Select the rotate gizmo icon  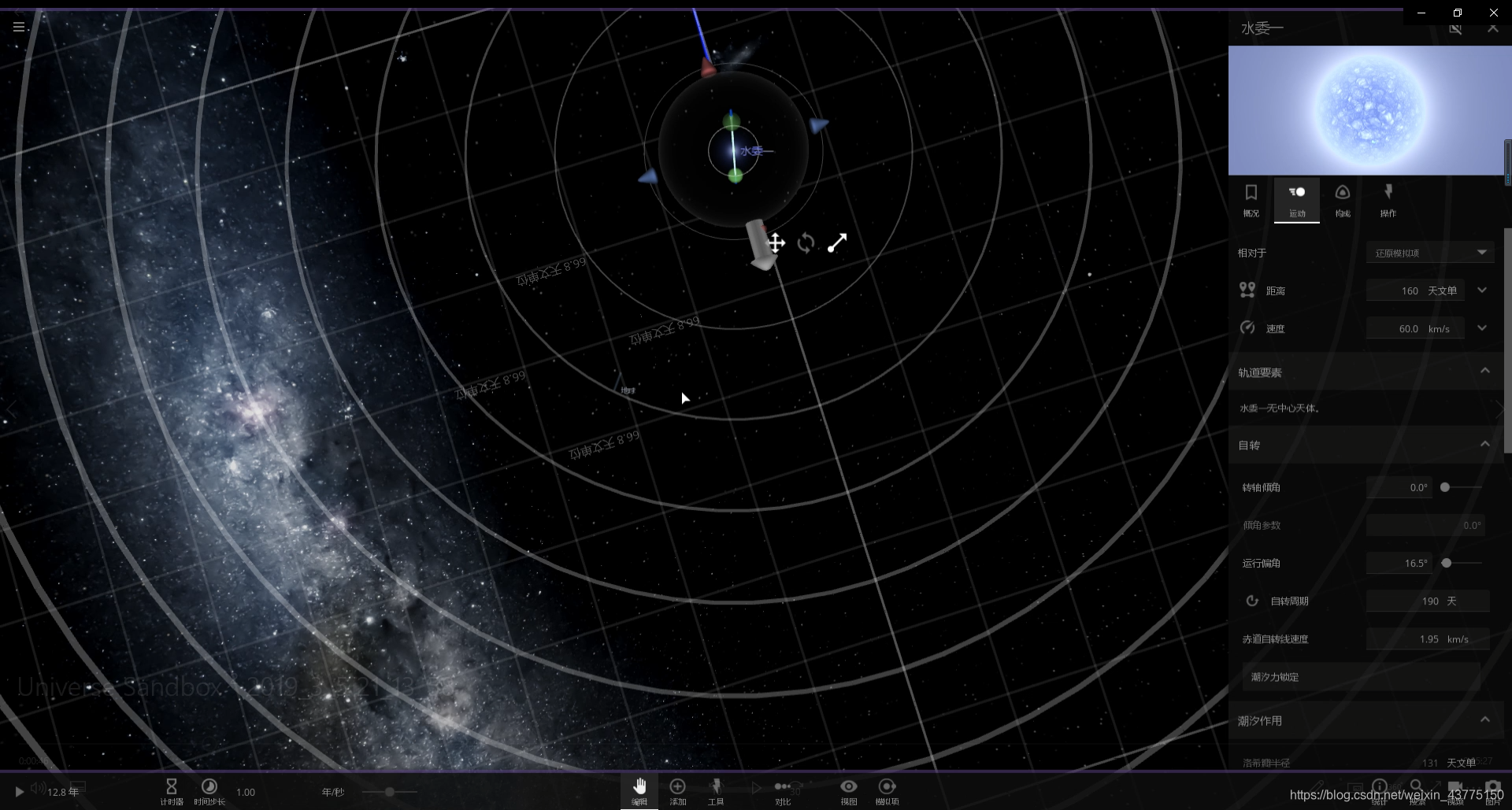[806, 243]
